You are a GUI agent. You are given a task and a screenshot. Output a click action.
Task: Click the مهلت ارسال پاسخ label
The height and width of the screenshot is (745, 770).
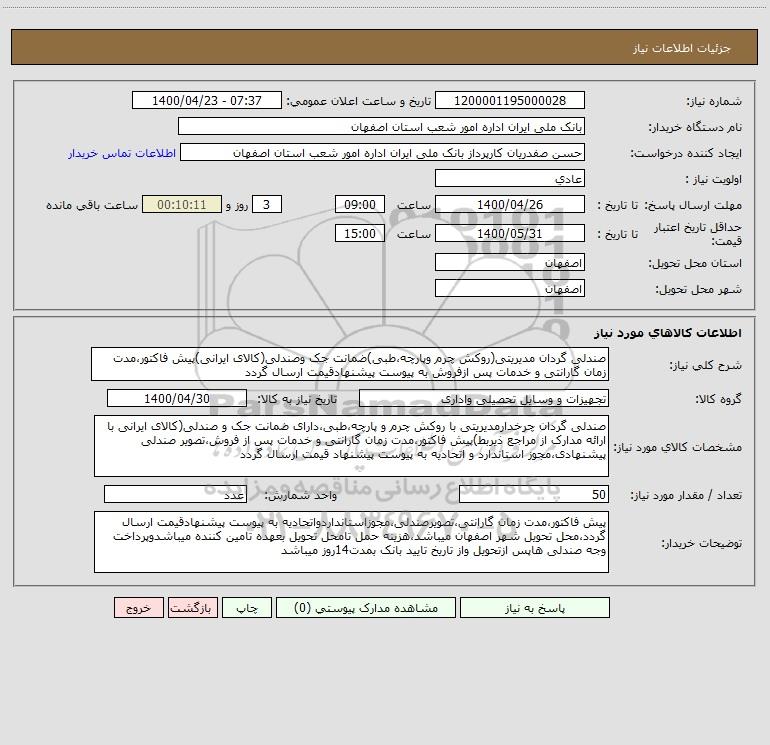tap(693, 205)
